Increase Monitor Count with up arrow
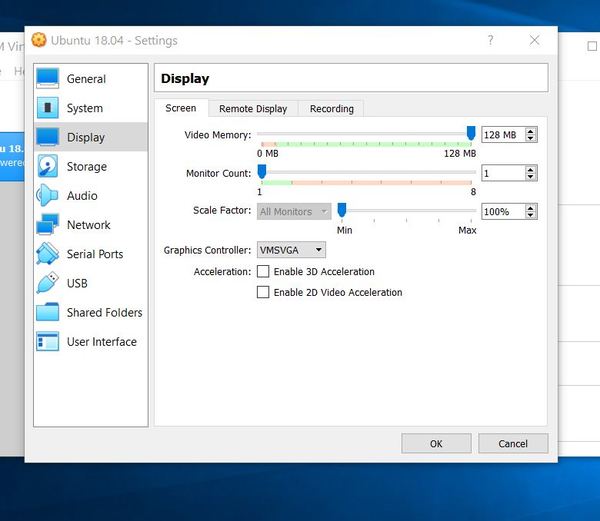The image size is (600, 521). [x=530, y=169]
